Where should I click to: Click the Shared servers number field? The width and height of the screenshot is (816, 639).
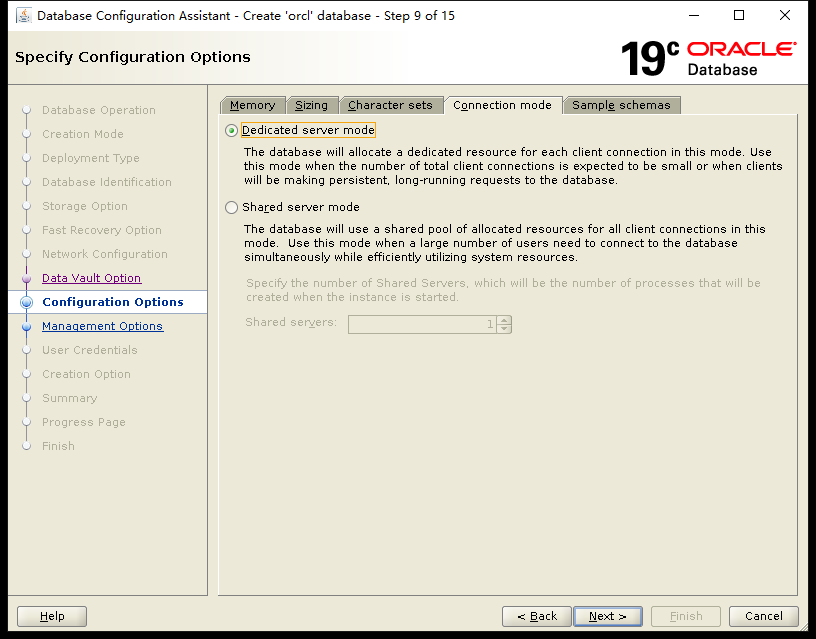pyautogui.click(x=422, y=324)
